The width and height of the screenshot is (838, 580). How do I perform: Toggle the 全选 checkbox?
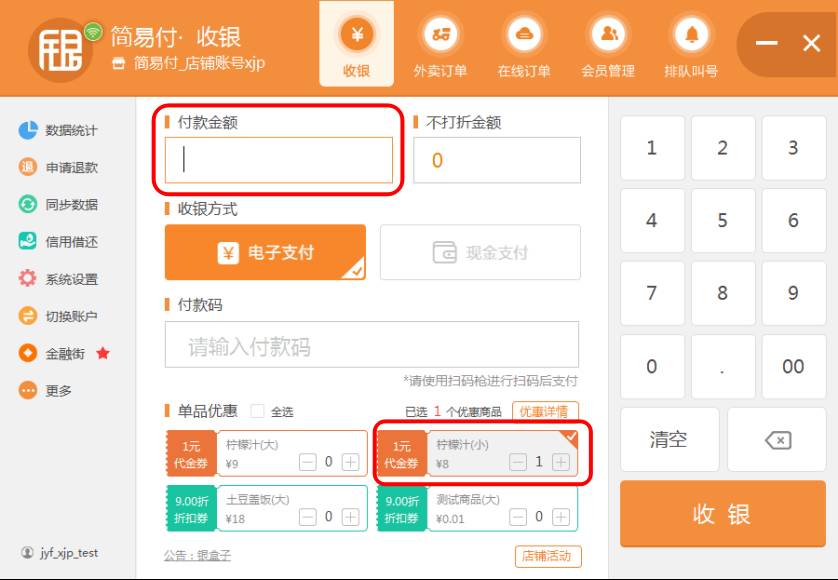tap(257, 411)
